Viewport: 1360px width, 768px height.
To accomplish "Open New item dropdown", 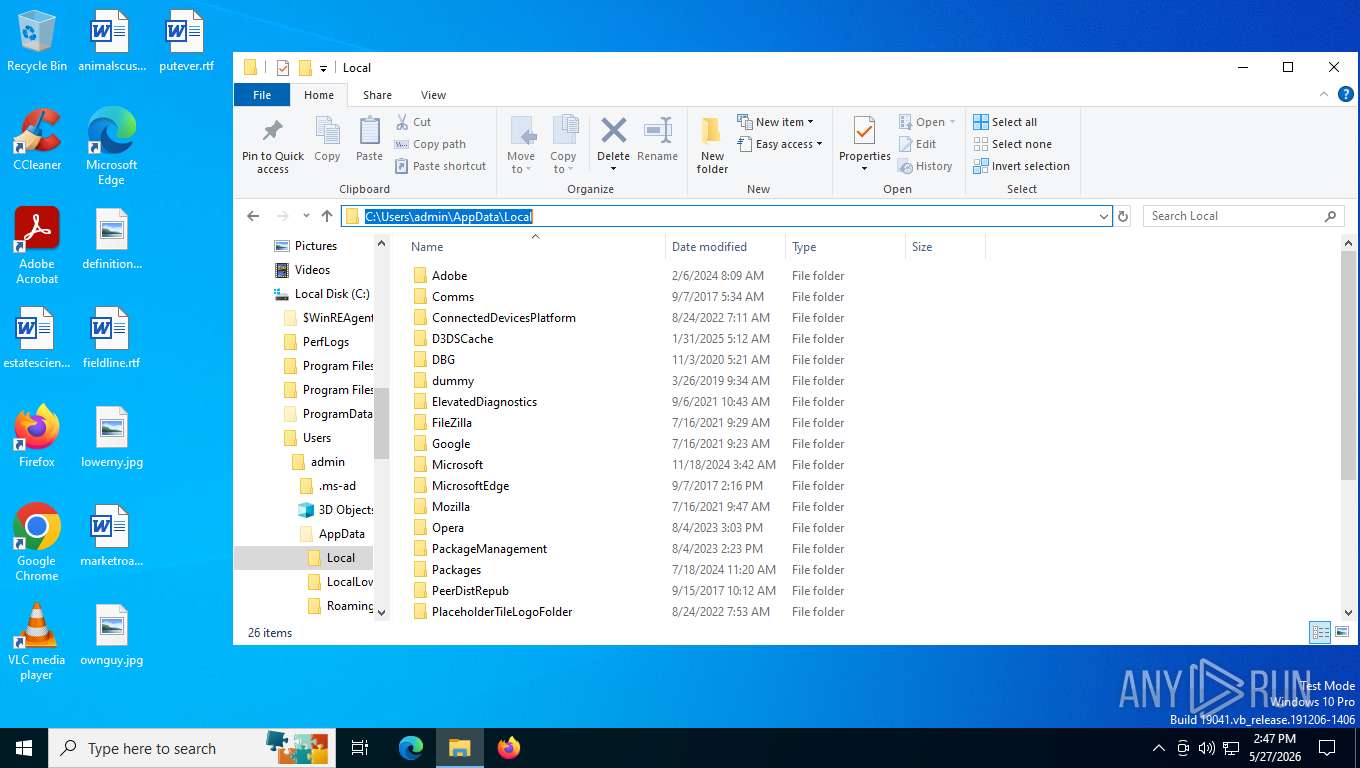I will point(776,122).
